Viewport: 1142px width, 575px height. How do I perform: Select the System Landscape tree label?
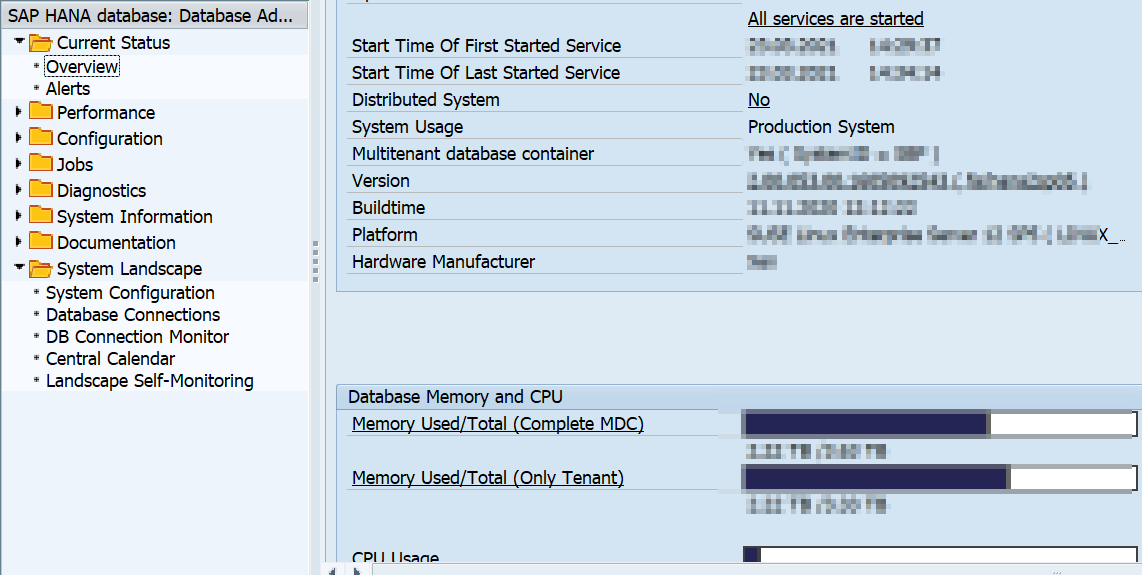(129, 269)
